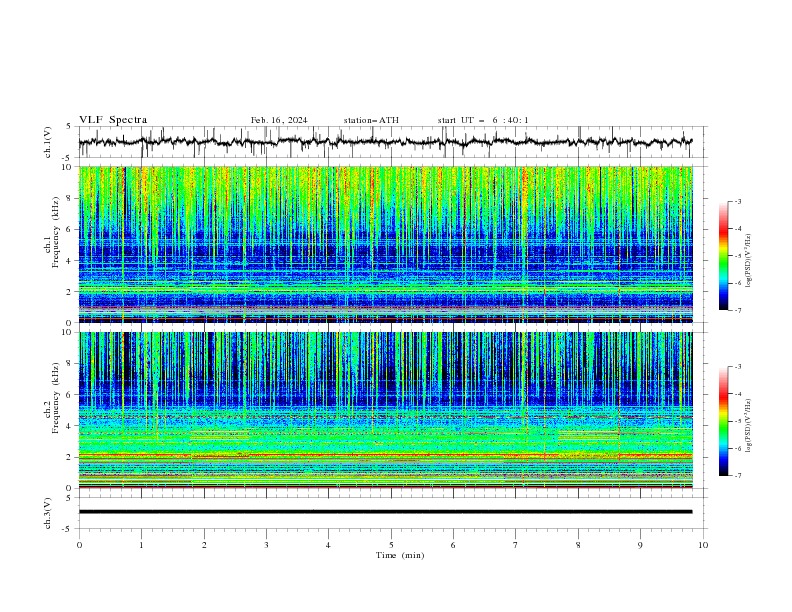
Task: Click the upper color bar's log(PSD) label
Action: tap(749, 261)
